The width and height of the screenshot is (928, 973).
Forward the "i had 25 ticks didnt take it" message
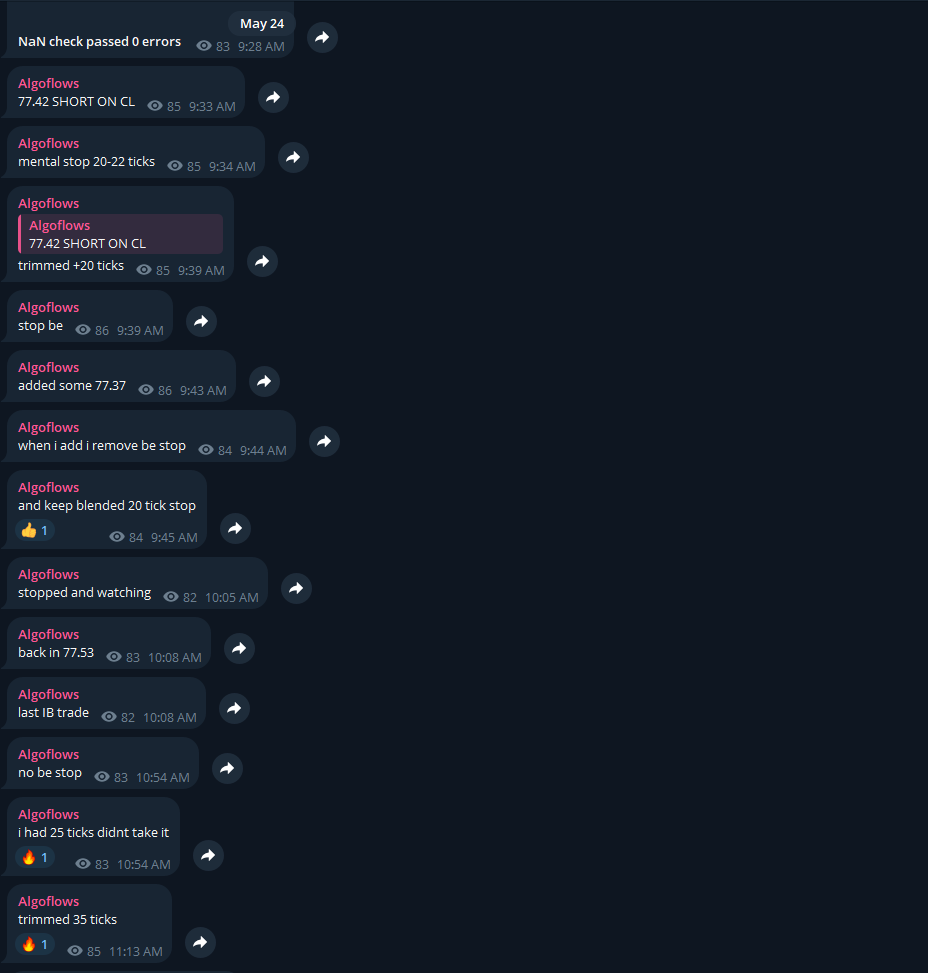(x=208, y=856)
